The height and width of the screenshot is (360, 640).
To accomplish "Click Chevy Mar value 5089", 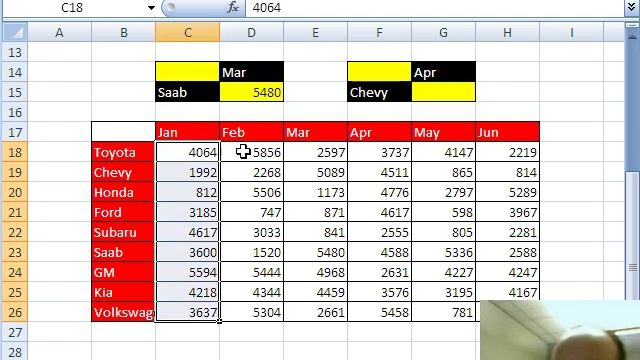I will [316, 172].
